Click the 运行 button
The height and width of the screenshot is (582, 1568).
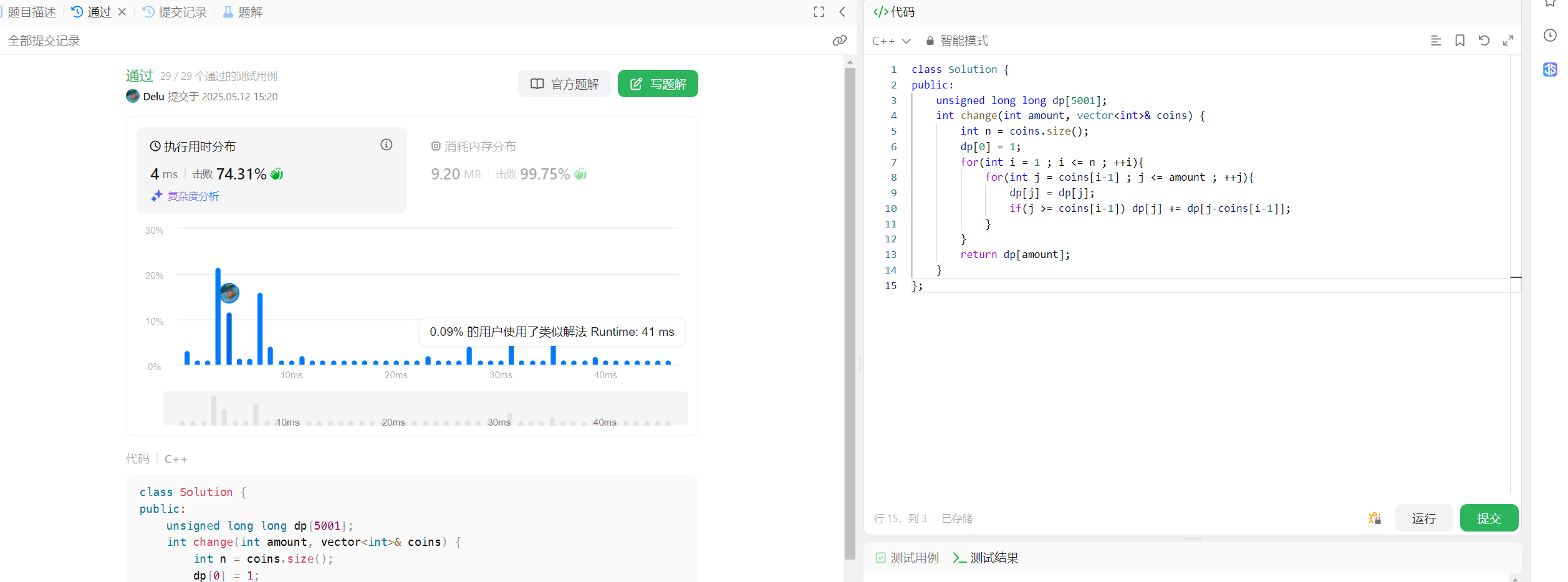tap(1424, 518)
